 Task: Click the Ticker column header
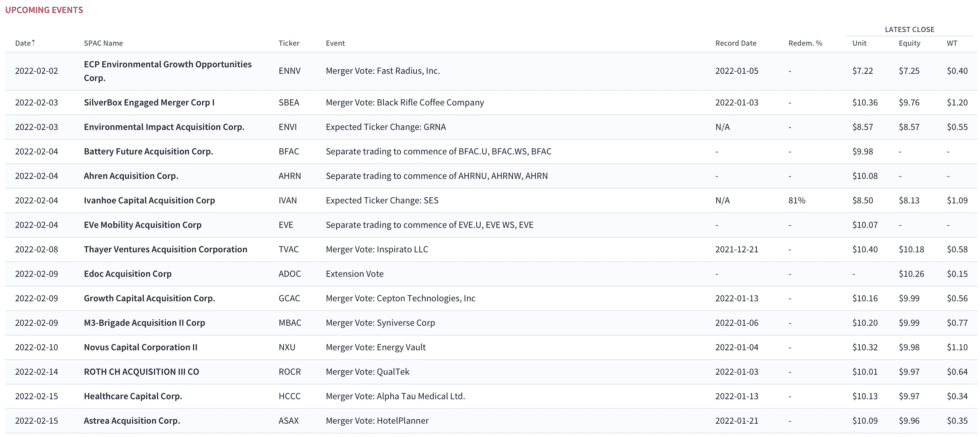pos(289,43)
